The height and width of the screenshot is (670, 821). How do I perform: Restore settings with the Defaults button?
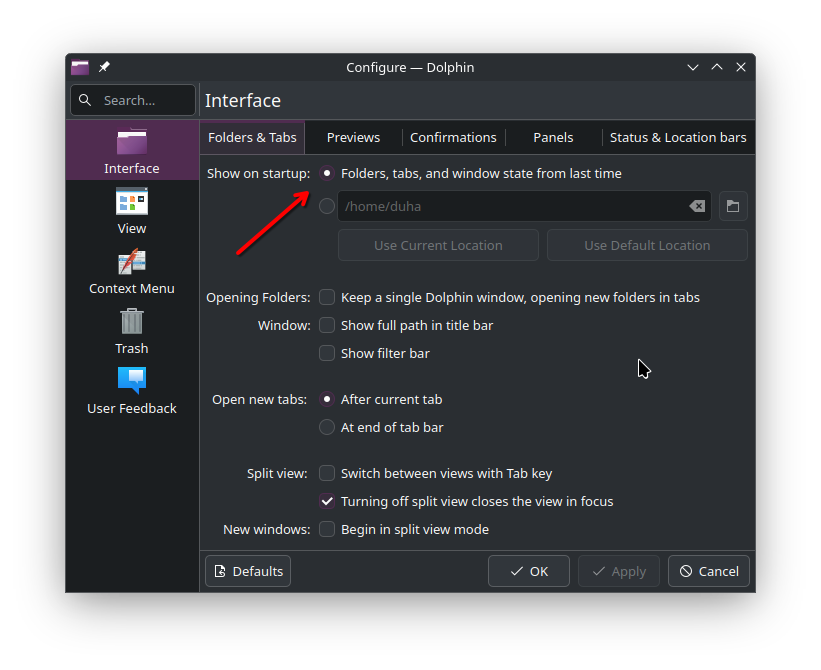click(248, 571)
